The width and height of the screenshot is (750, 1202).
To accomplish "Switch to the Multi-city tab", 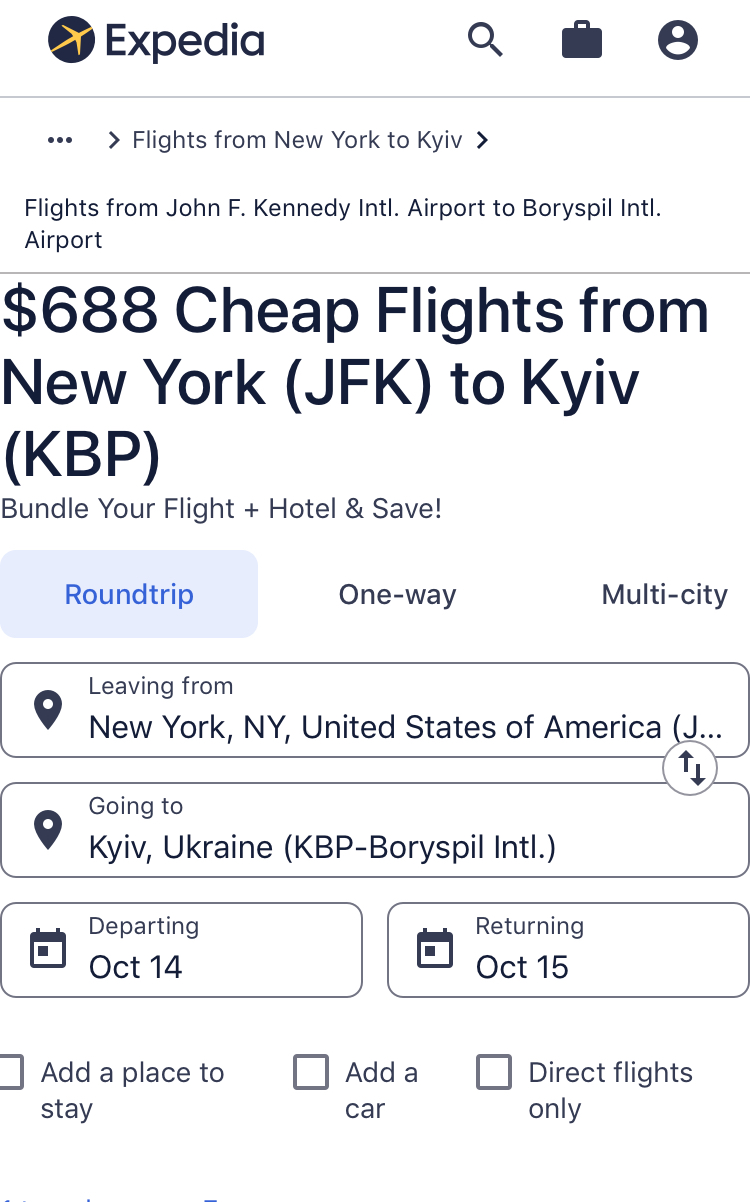I will click(664, 594).
